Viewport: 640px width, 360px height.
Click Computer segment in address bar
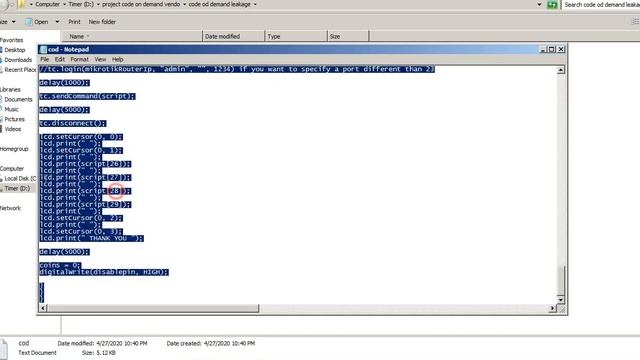pos(47,4)
